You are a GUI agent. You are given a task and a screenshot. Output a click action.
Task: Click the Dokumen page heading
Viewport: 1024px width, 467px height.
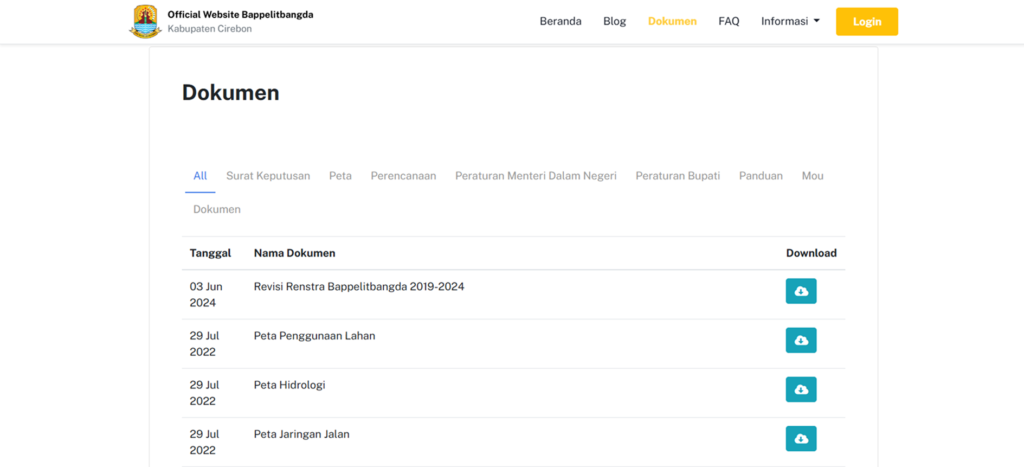pyautogui.click(x=231, y=93)
